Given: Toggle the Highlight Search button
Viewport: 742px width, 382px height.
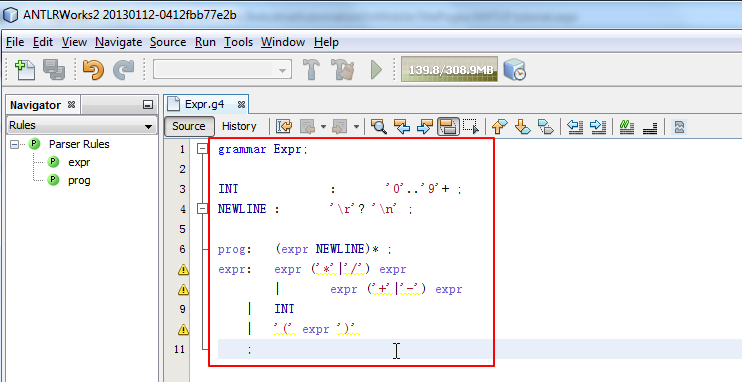Looking at the screenshot, I should pyautogui.click(x=448, y=126).
